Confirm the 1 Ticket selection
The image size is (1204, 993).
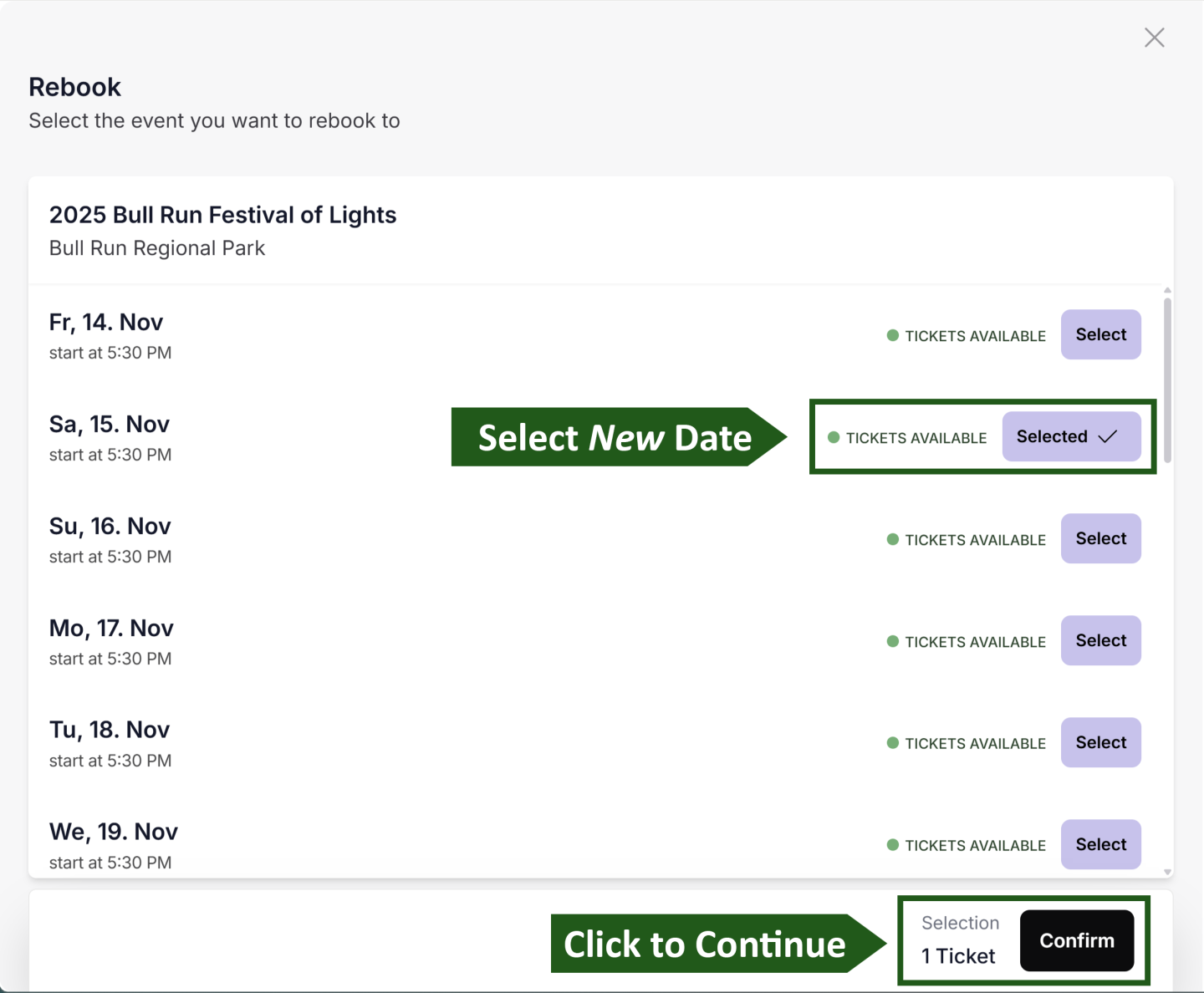point(1077,940)
